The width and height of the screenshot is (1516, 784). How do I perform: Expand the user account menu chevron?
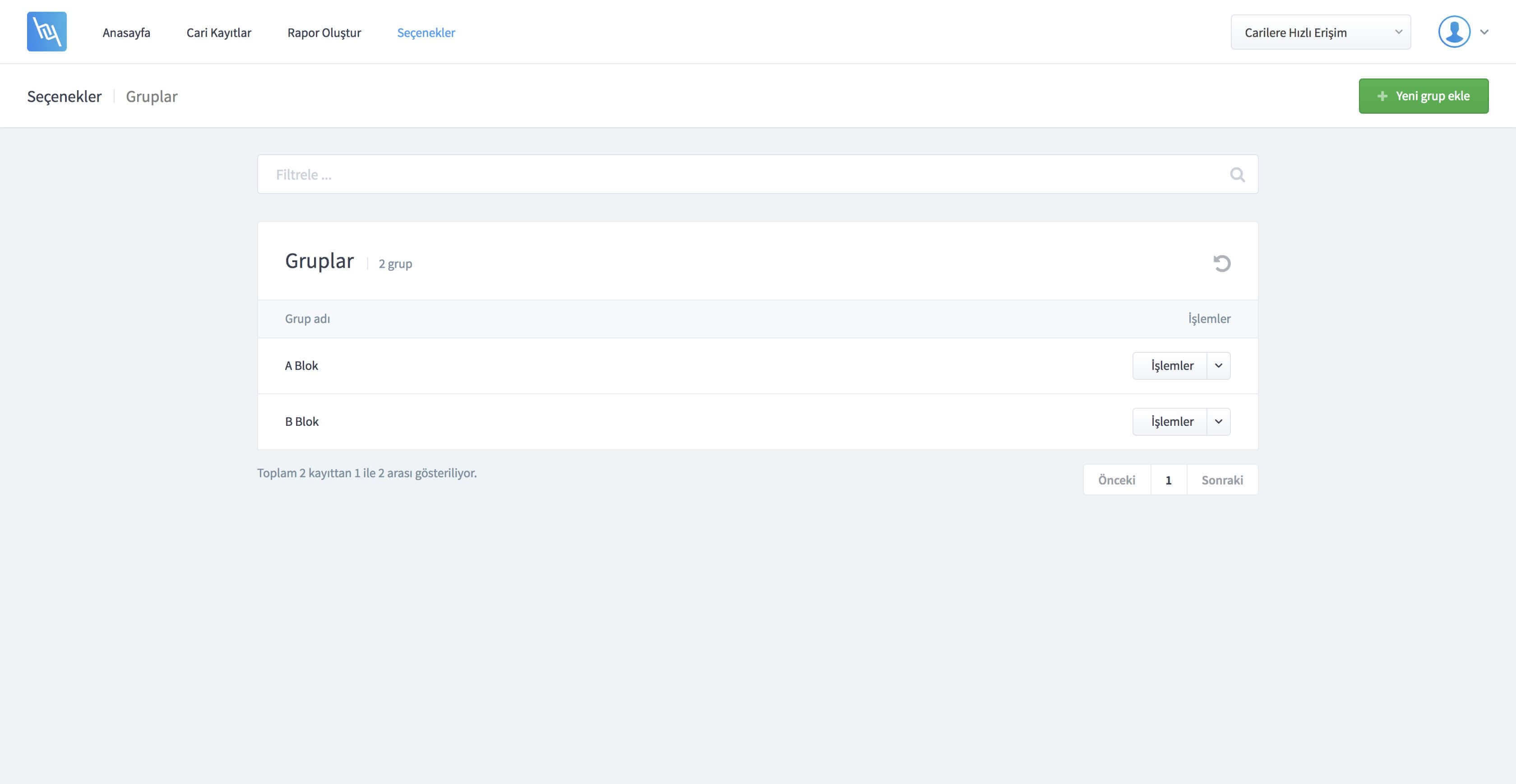coord(1484,32)
